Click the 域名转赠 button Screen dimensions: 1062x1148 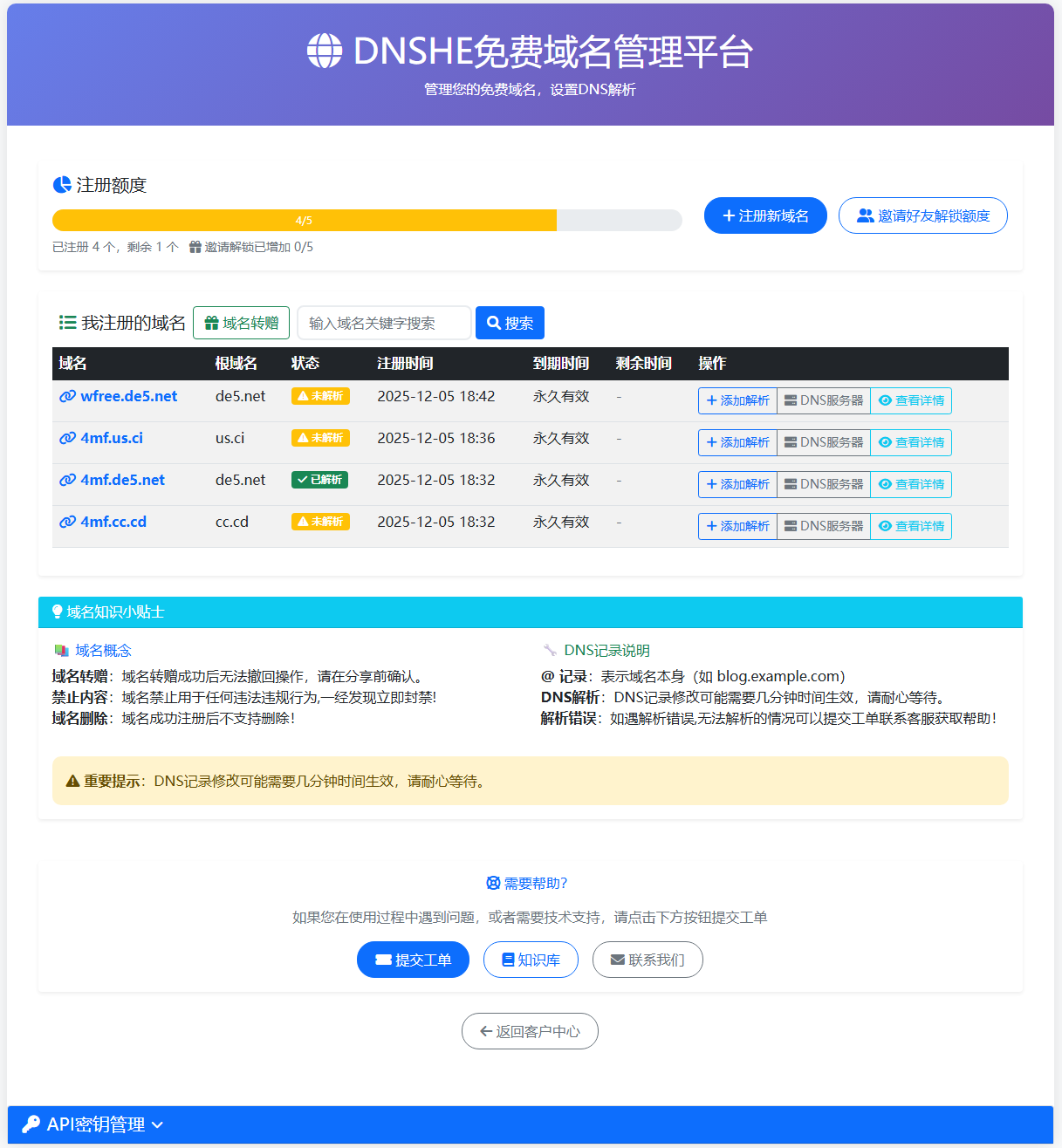tap(241, 323)
